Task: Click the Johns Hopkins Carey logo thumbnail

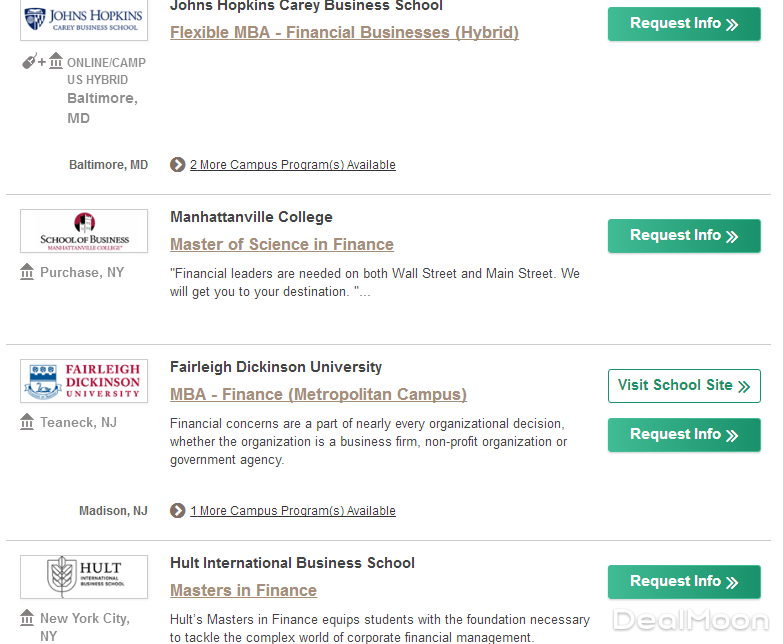Action: (84, 20)
